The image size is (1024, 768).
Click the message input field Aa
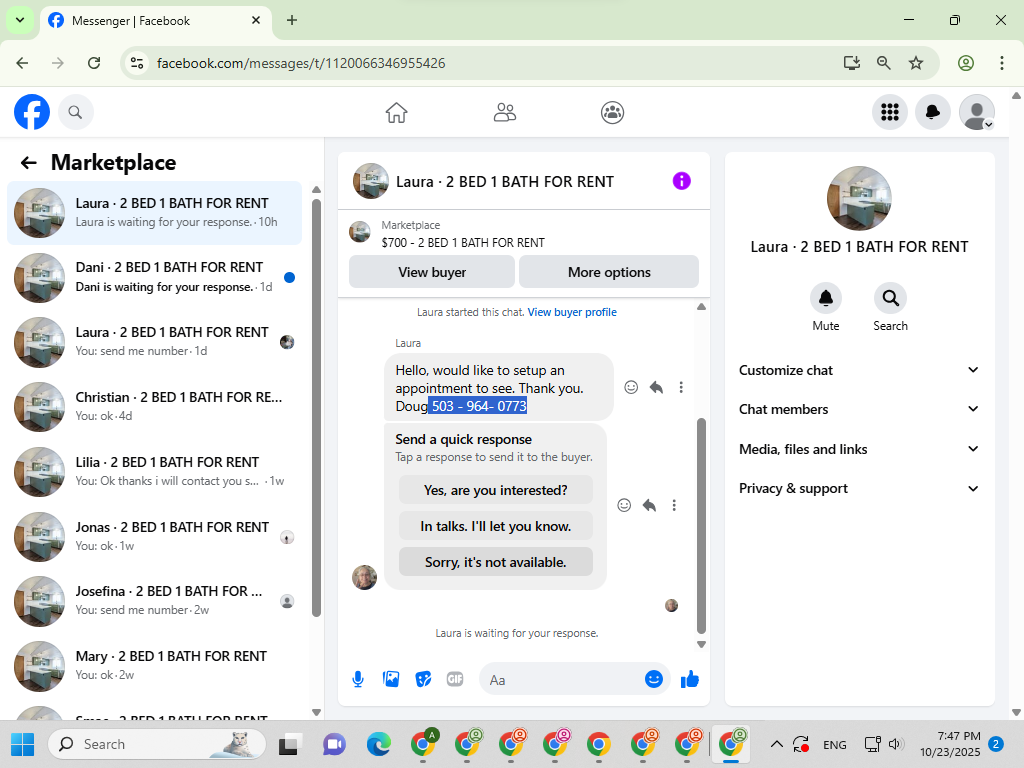(562, 680)
